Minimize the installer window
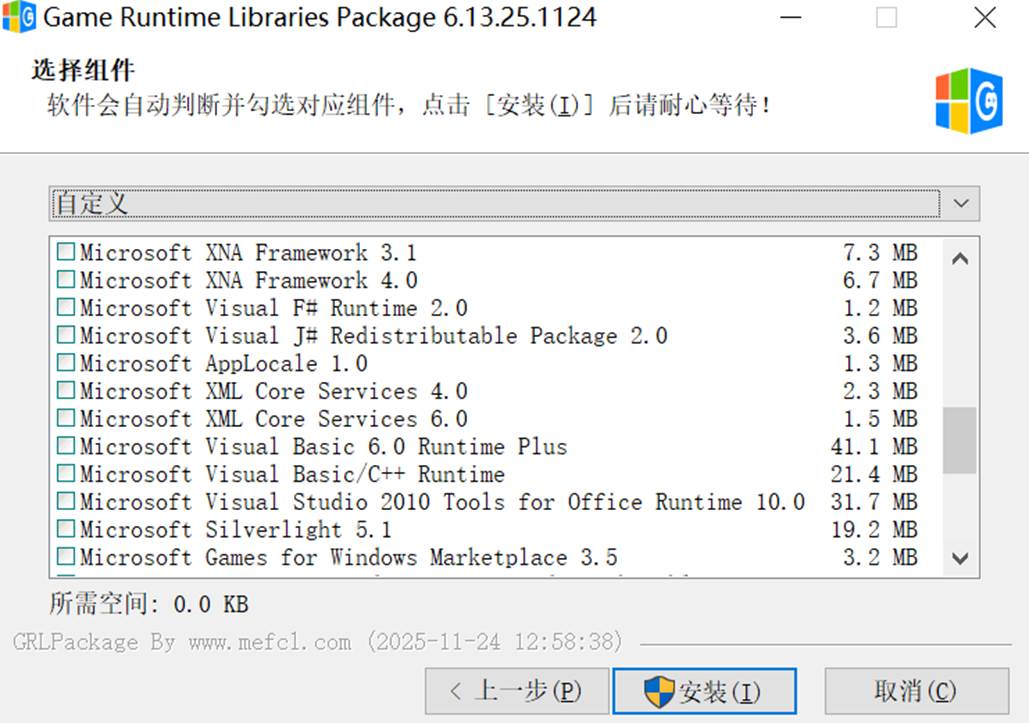This screenshot has width=1029, height=723. click(791, 18)
